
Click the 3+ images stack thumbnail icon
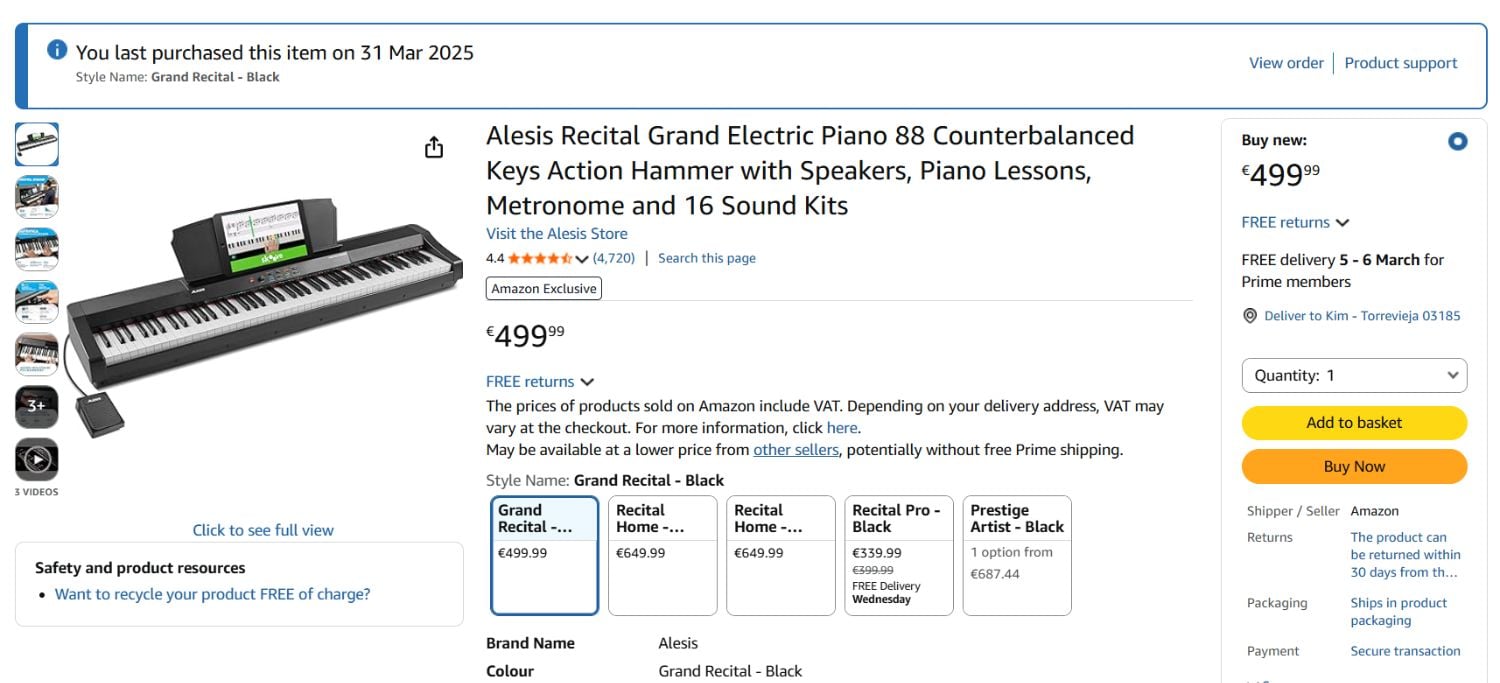pyautogui.click(x=36, y=408)
